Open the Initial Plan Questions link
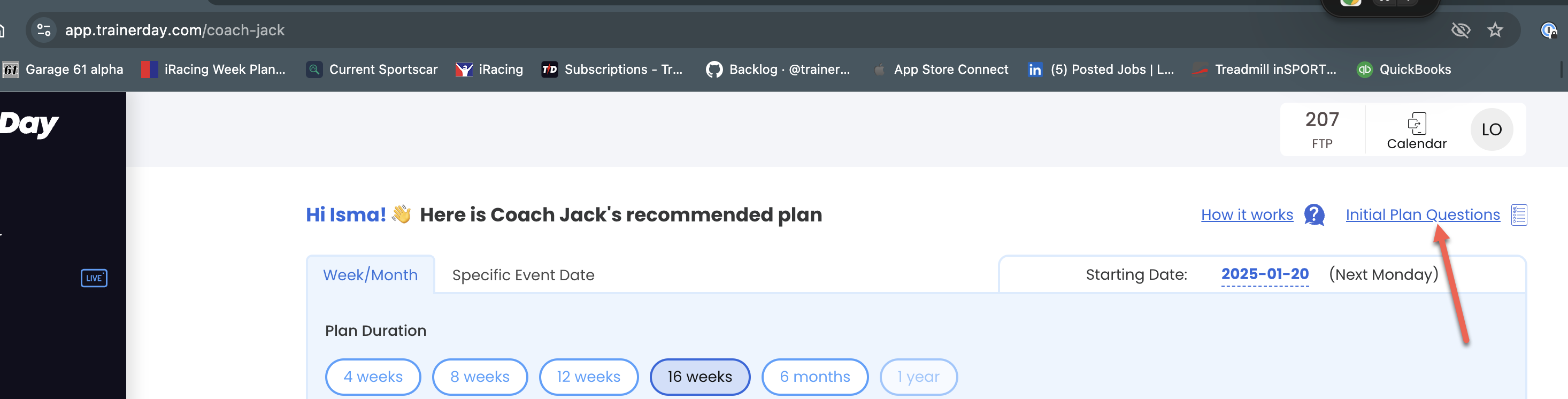Screen dimensions: 1568x399 click(1423, 214)
